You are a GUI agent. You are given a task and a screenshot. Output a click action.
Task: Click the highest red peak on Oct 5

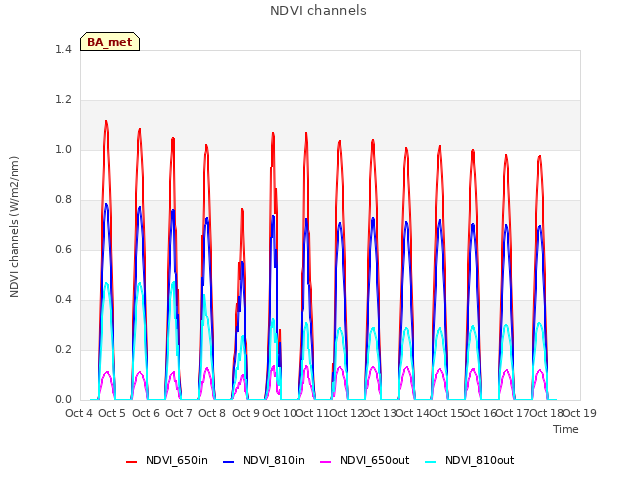coord(106,121)
